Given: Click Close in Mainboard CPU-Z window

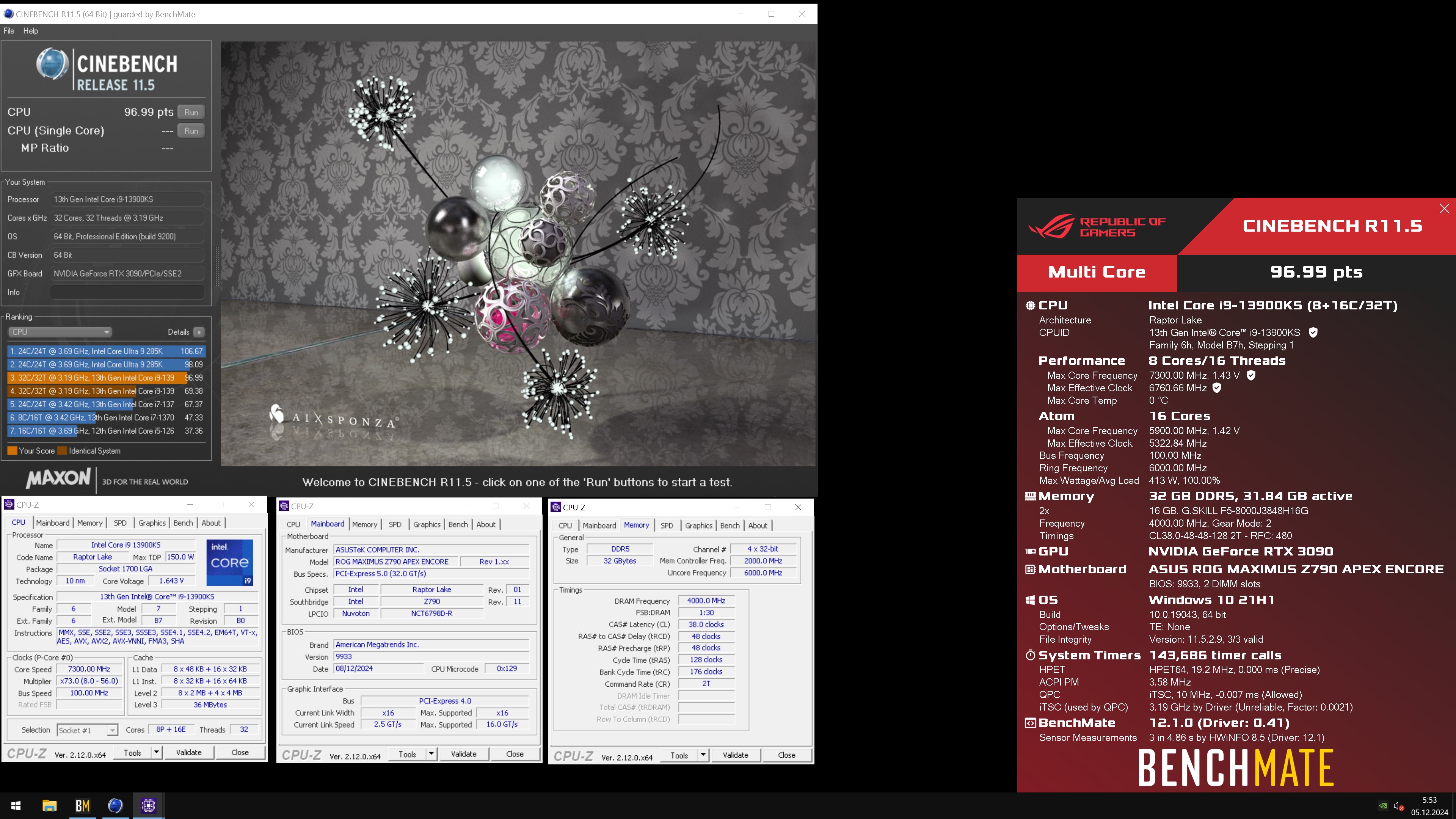Looking at the screenshot, I should (515, 754).
